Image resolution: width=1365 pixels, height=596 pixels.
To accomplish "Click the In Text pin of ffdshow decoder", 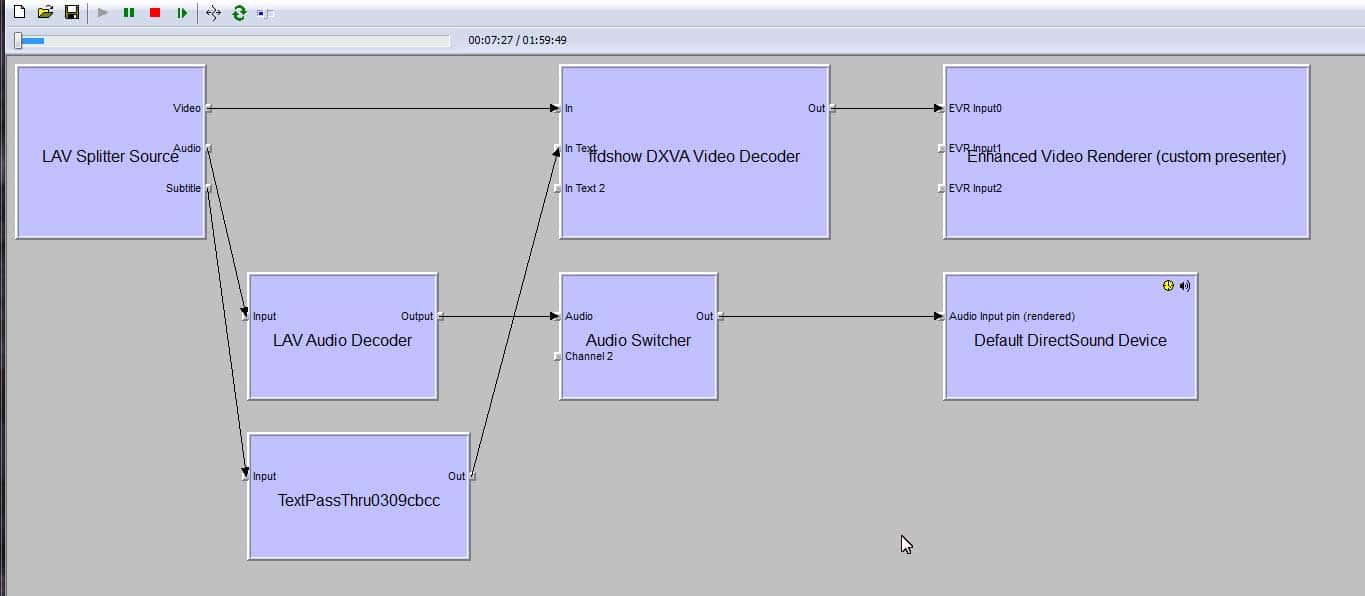I will point(558,148).
